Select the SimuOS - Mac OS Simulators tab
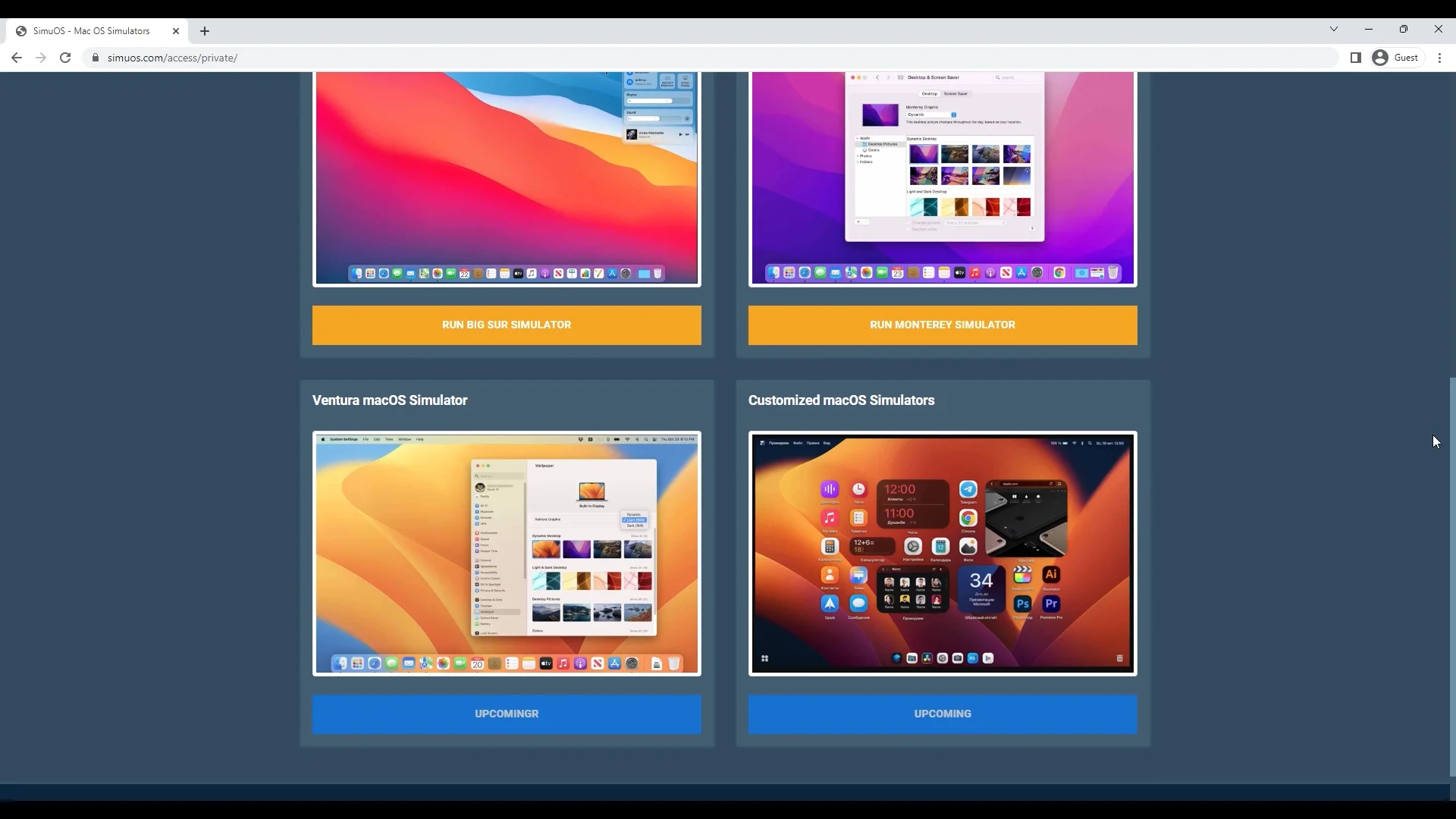This screenshot has height=819, width=1456. [91, 31]
